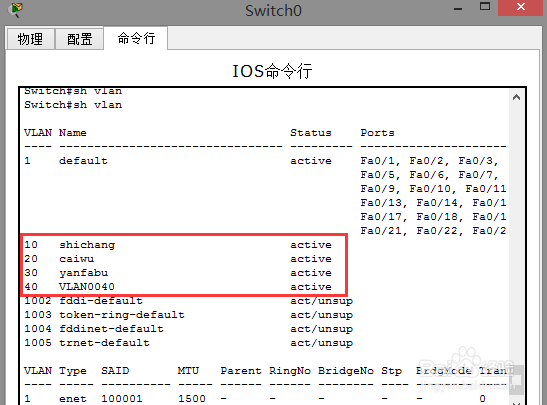Click the 'Fa0/22,' port entry

click(440, 231)
